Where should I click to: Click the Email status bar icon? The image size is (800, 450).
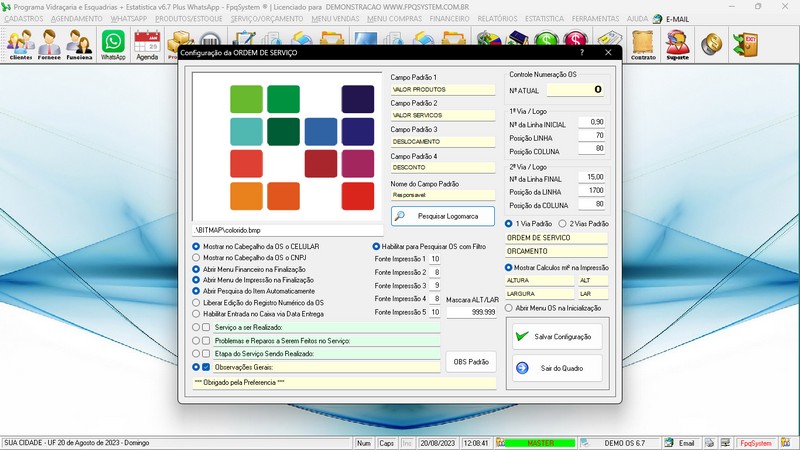[669, 443]
